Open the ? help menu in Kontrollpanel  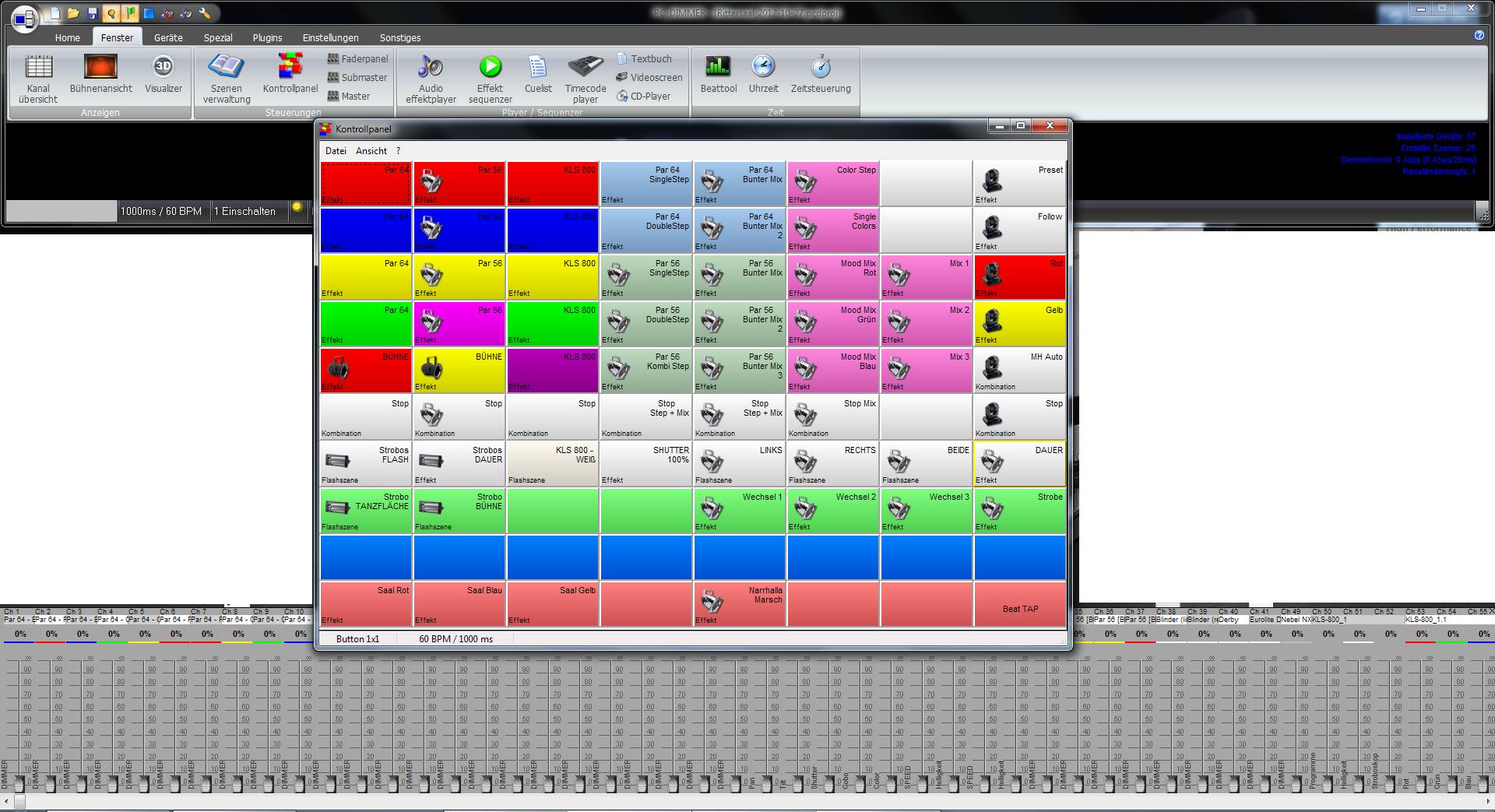[x=398, y=151]
